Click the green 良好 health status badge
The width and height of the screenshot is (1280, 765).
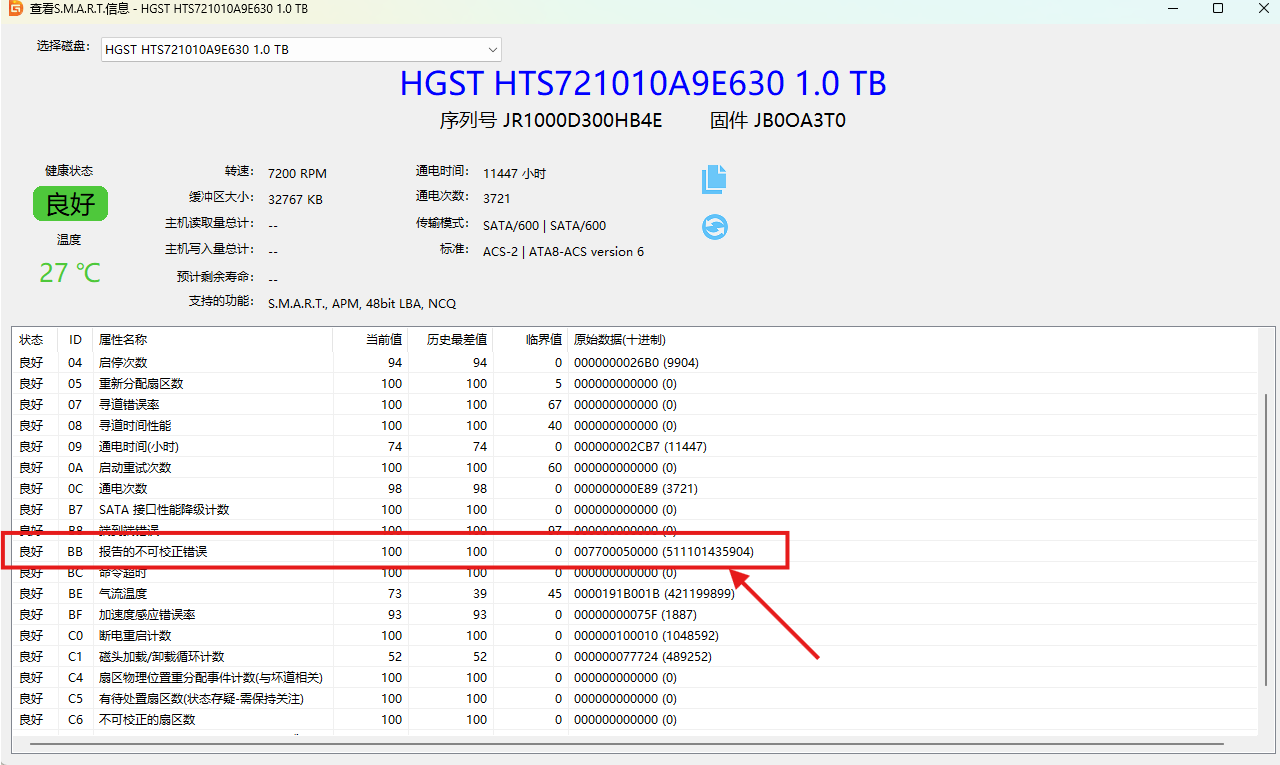[x=70, y=204]
